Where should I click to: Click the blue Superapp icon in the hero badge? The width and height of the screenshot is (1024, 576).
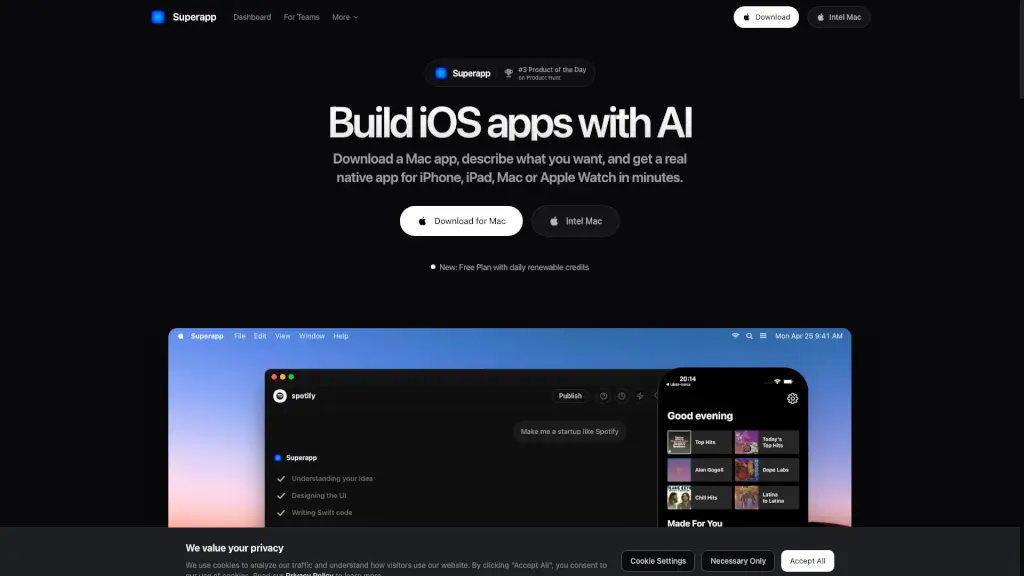(441, 73)
